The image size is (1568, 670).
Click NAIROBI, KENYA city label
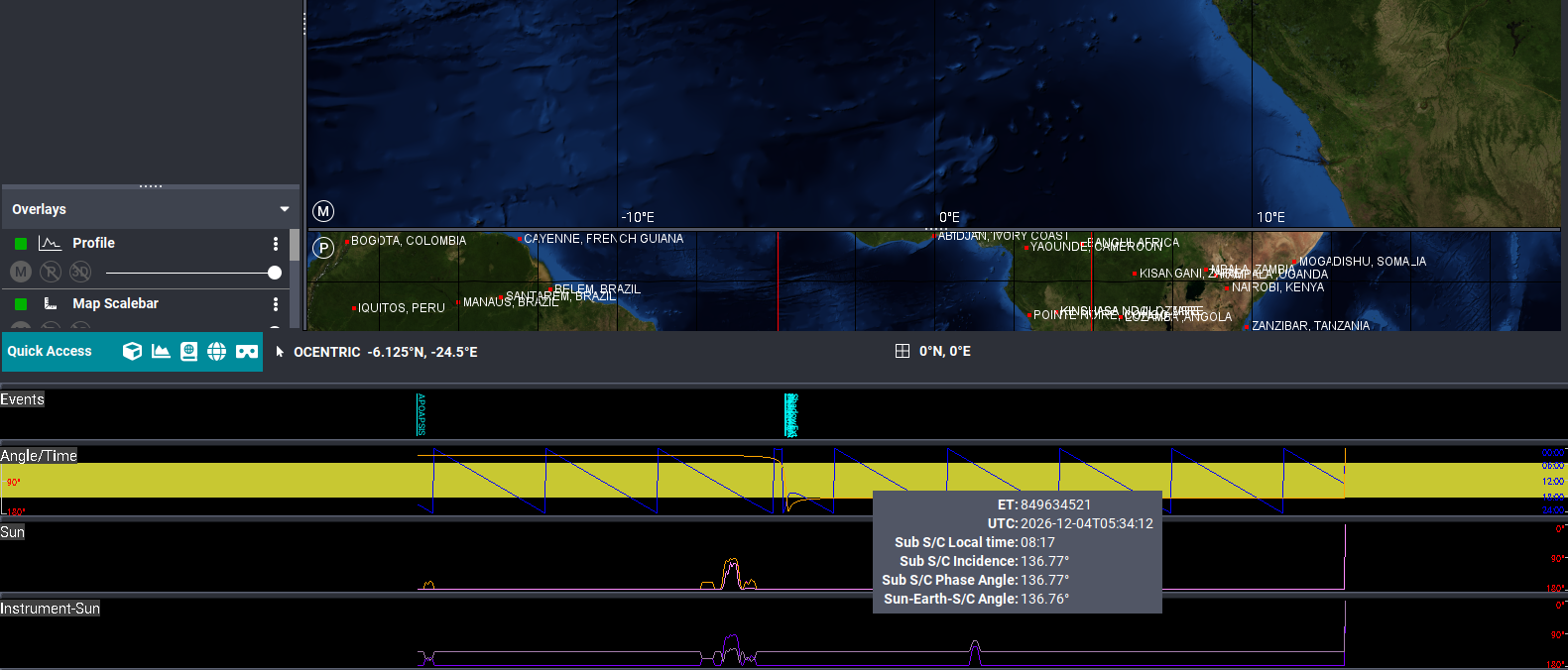click(1277, 287)
